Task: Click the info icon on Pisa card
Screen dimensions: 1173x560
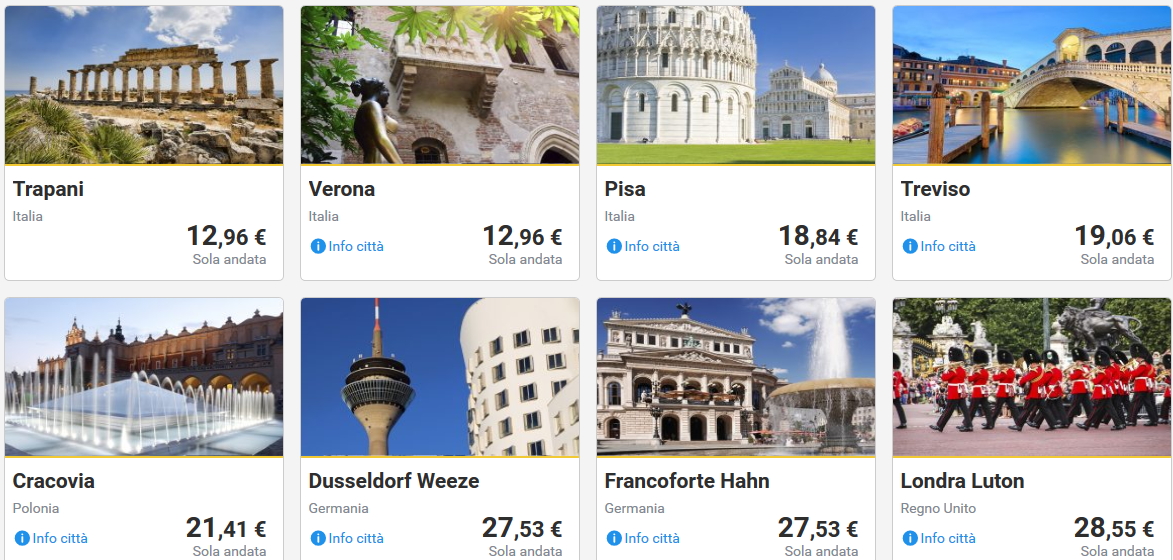Action: 614,246
